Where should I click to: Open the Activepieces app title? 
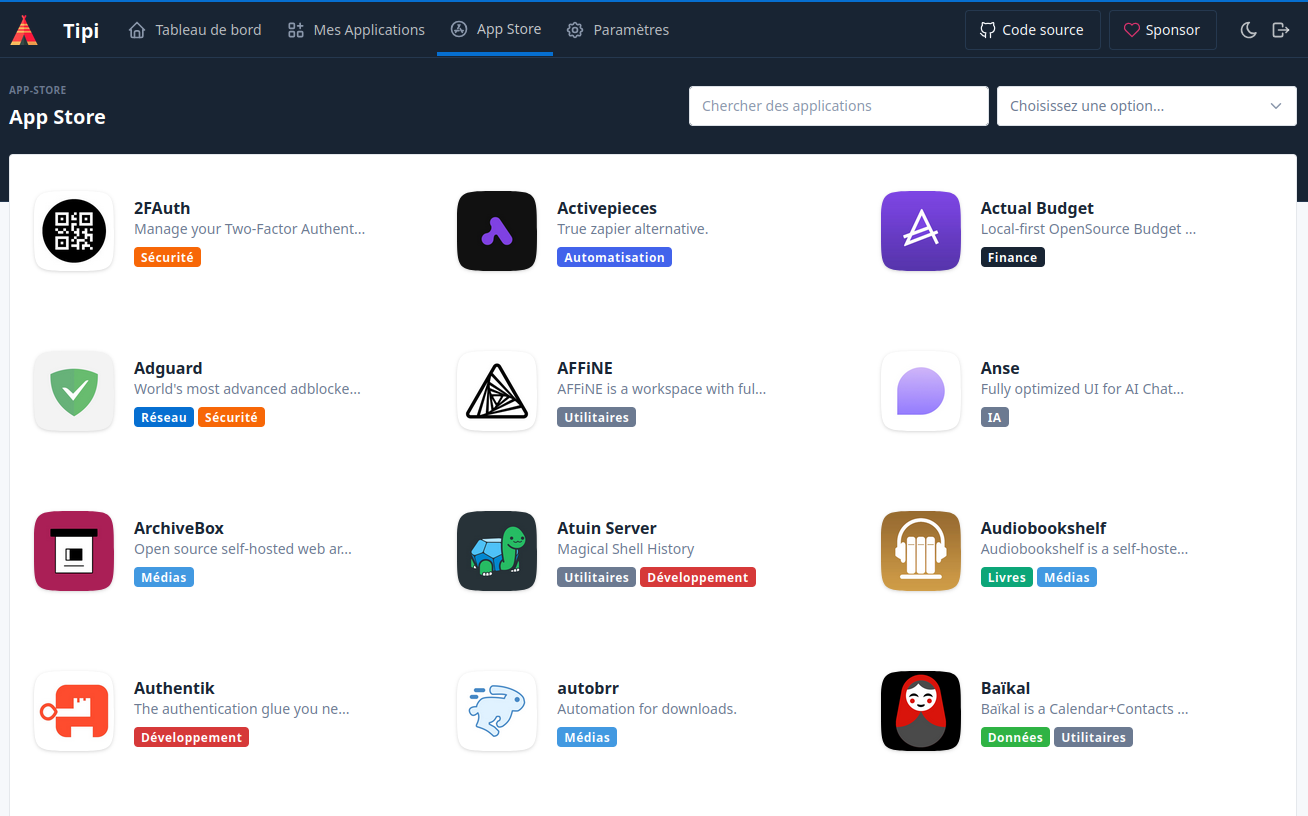point(607,208)
